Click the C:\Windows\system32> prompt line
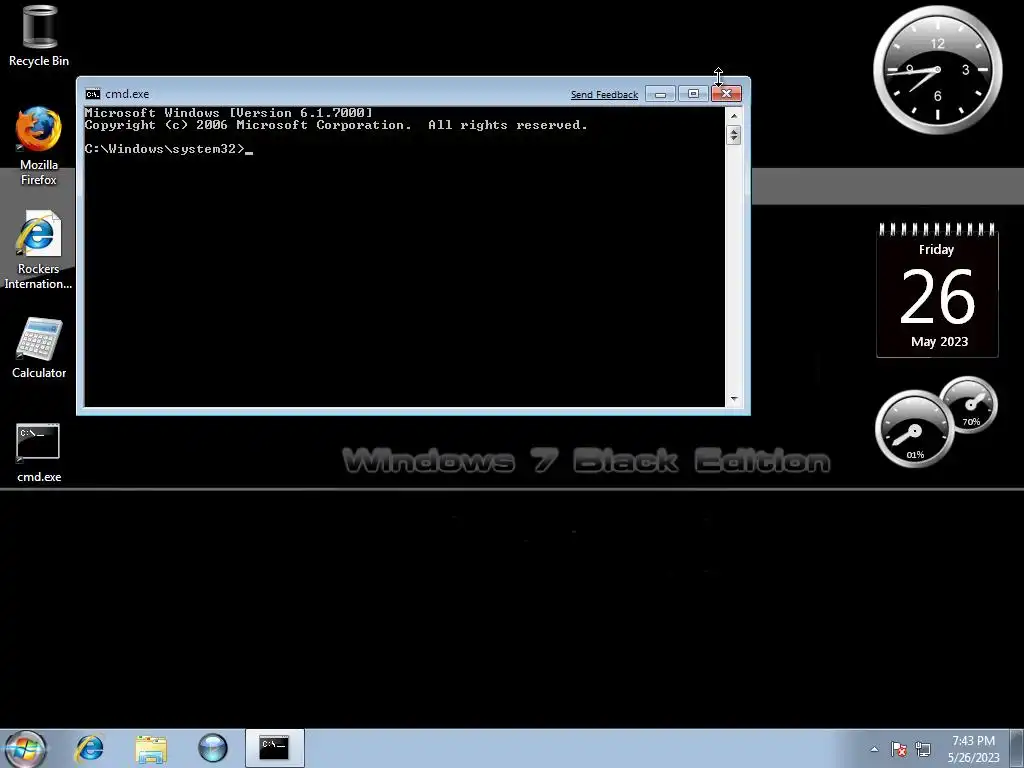1024x768 pixels. pyautogui.click(x=168, y=149)
